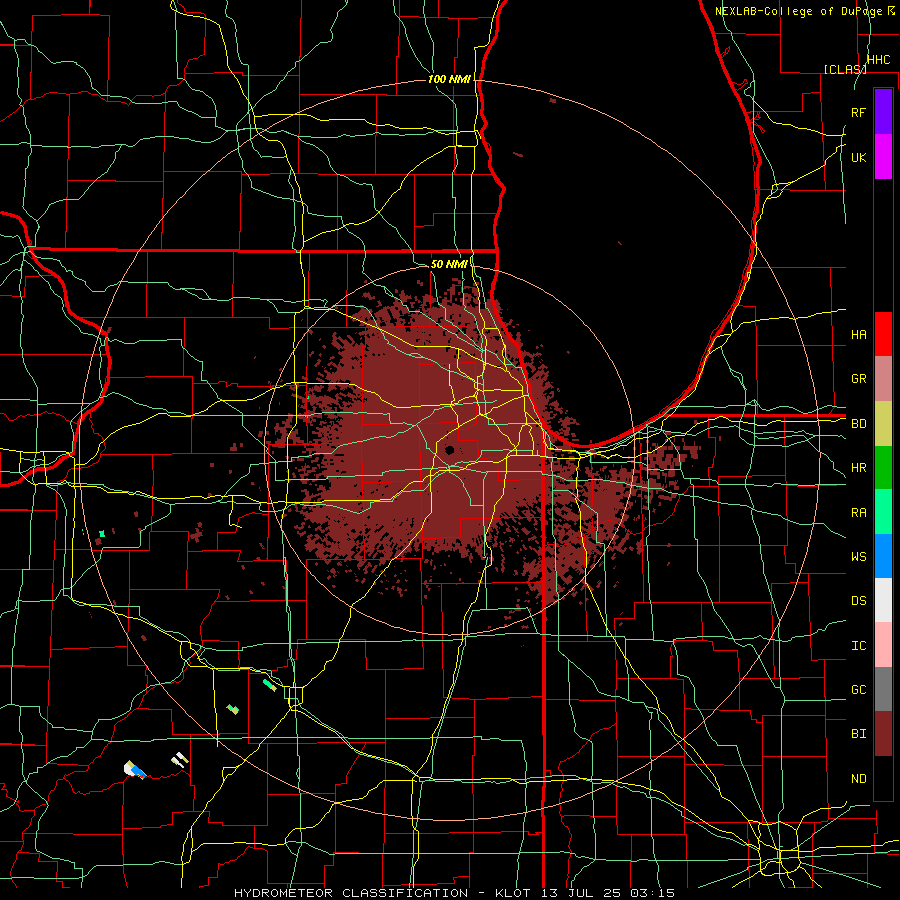The height and width of the screenshot is (900, 900).
Task: Click the black radar site dot
Action: [x=449, y=450]
